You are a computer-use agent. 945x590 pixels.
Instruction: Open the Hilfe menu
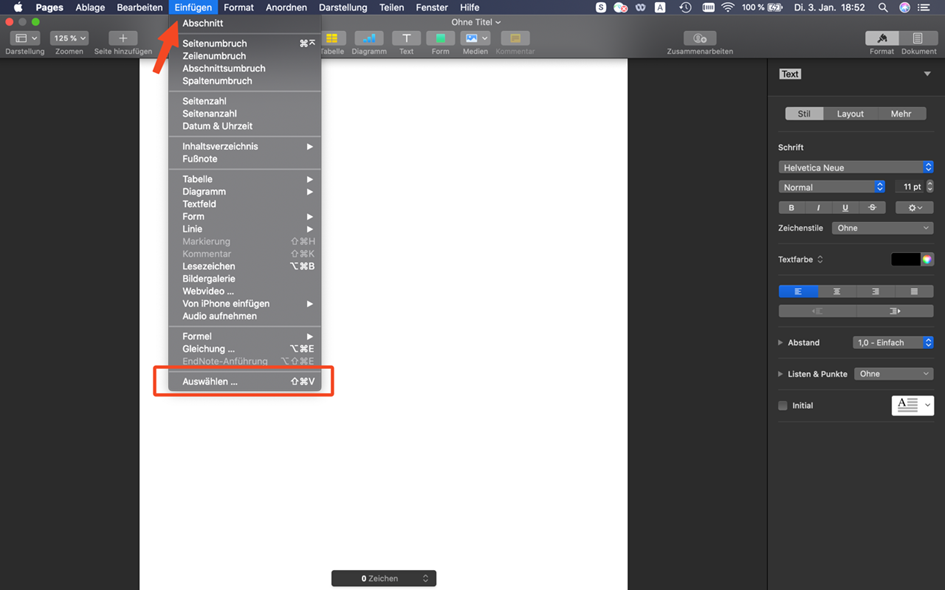point(469,7)
